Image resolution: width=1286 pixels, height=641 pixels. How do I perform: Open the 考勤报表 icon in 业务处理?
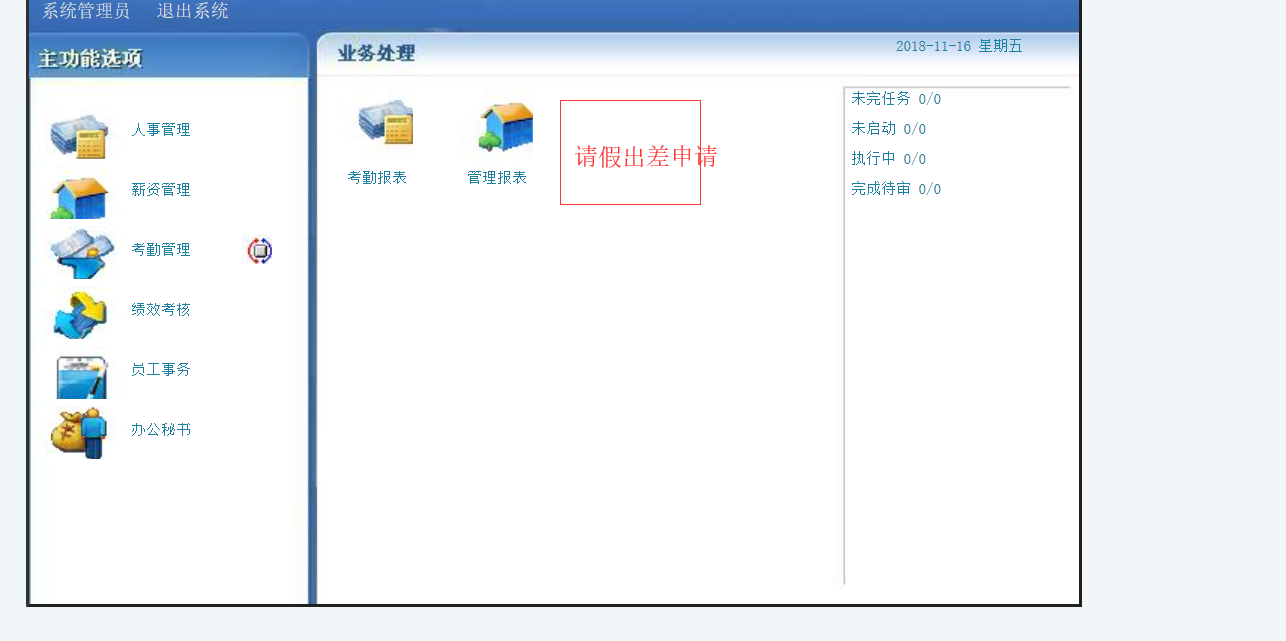tap(386, 122)
